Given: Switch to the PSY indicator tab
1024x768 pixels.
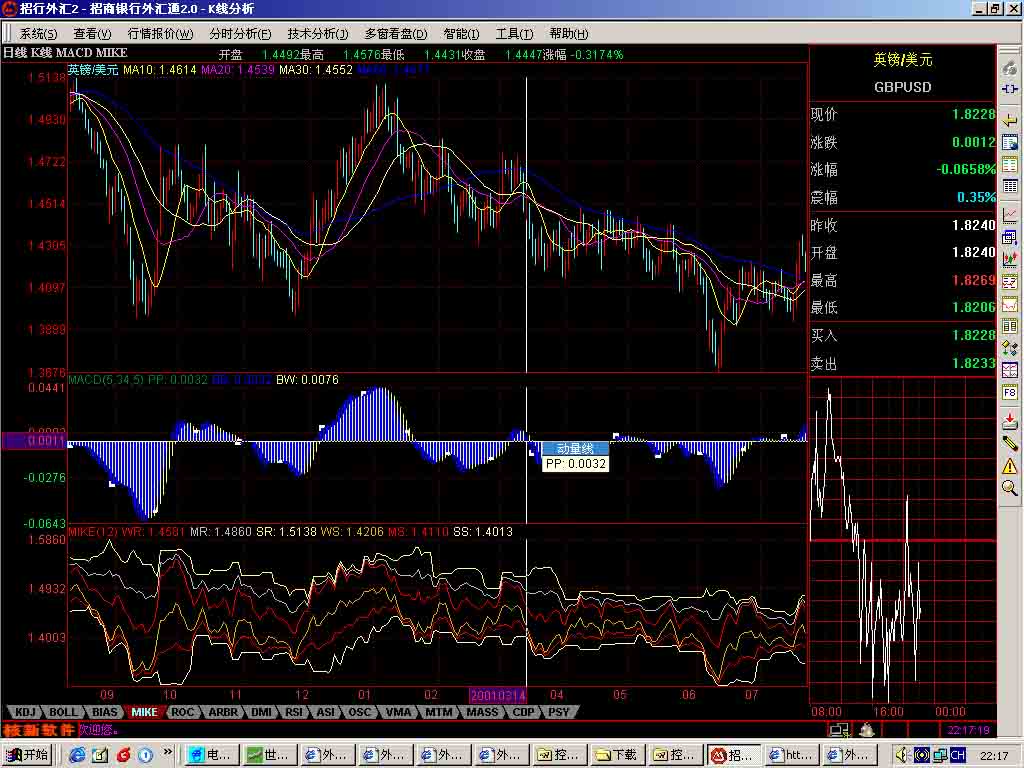Looking at the screenshot, I should coord(558,712).
